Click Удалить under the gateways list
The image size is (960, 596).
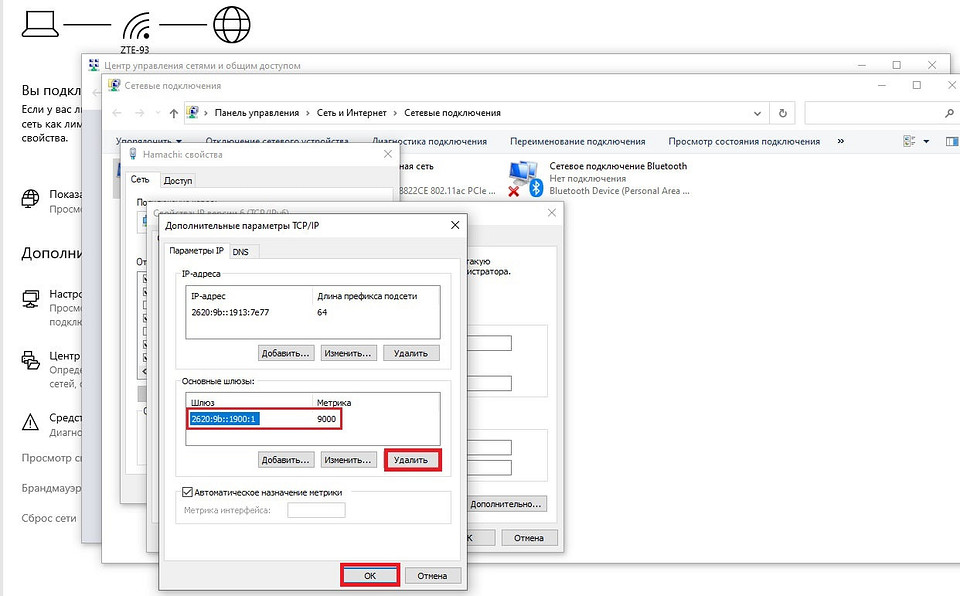pyautogui.click(x=411, y=460)
